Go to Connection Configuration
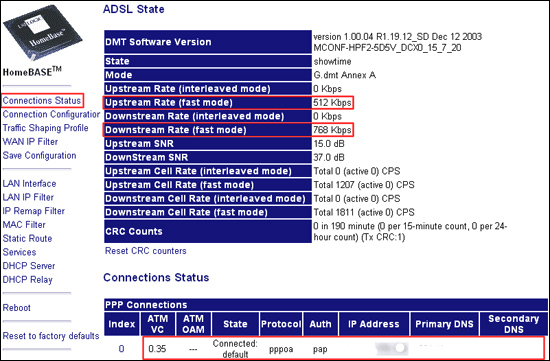Image resolution: width=550 pixels, height=361 pixels. [51, 114]
